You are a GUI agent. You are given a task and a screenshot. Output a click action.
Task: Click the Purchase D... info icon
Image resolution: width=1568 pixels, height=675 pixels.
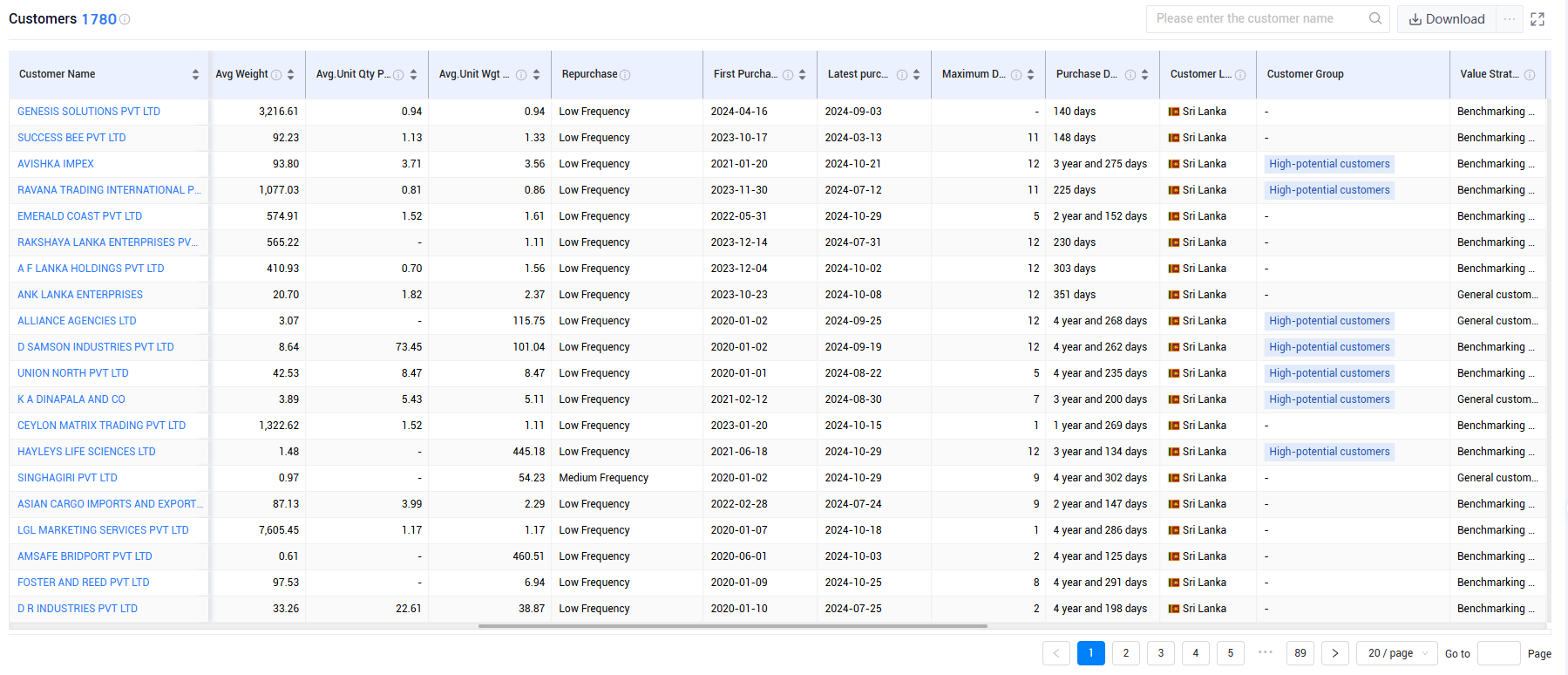click(1130, 75)
